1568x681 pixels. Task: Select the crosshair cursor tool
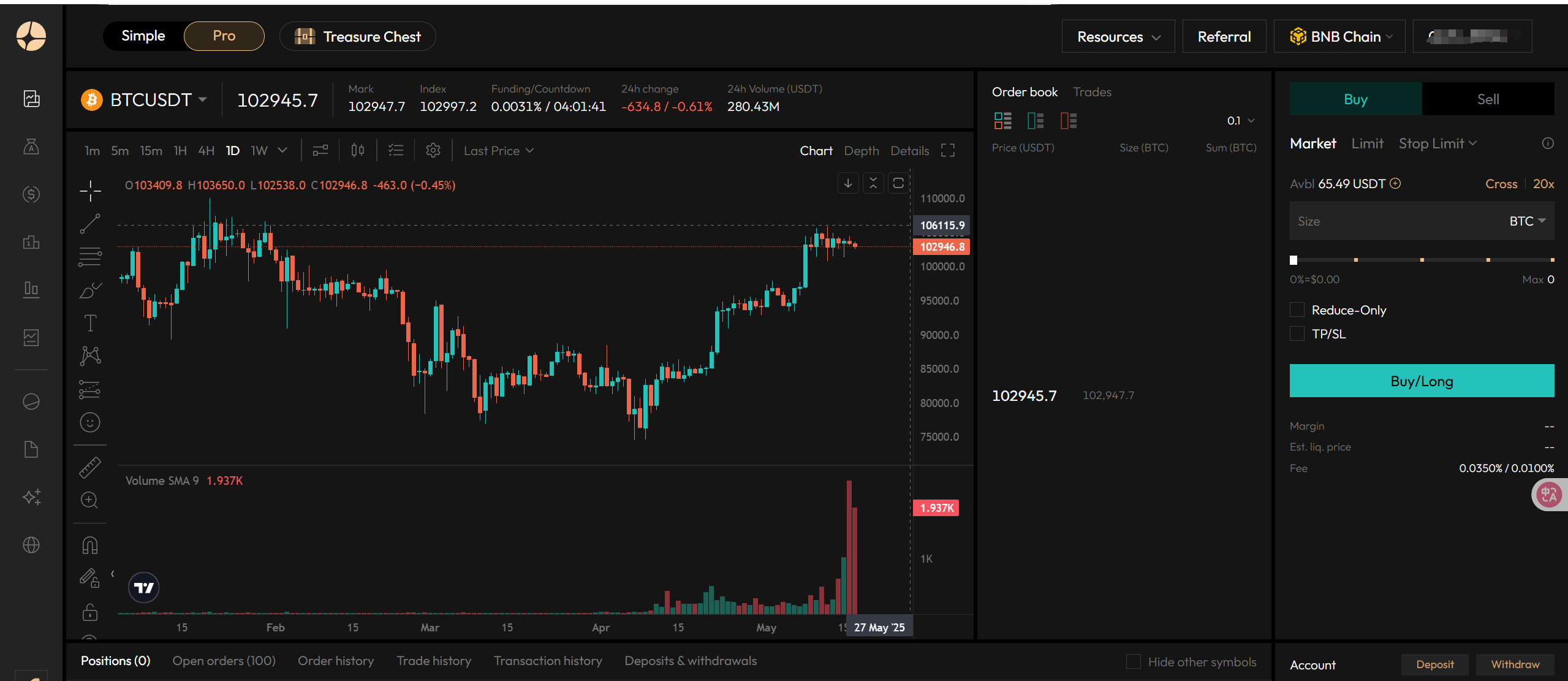[90, 191]
